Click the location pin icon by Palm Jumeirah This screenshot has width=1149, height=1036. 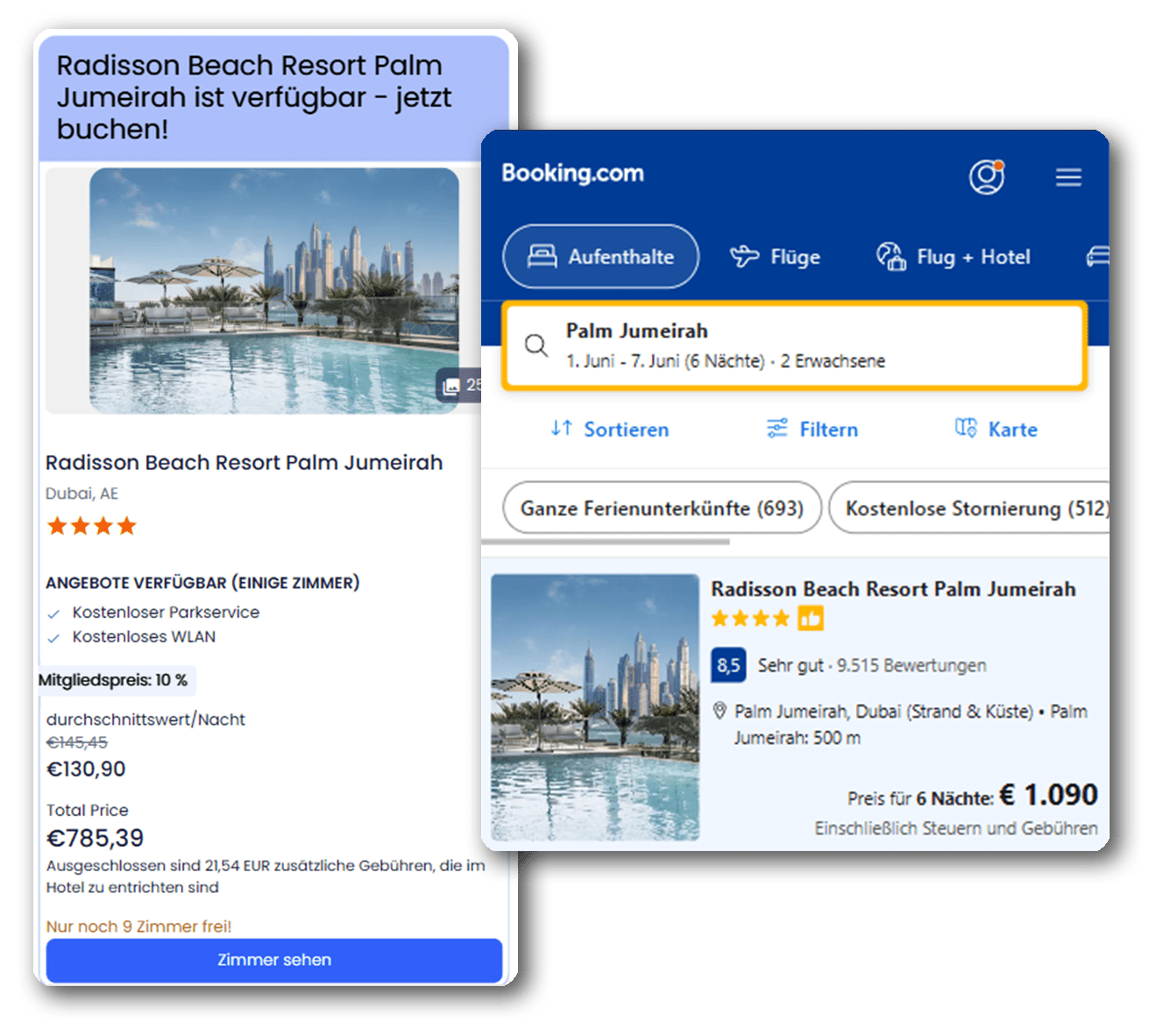(x=720, y=711)
